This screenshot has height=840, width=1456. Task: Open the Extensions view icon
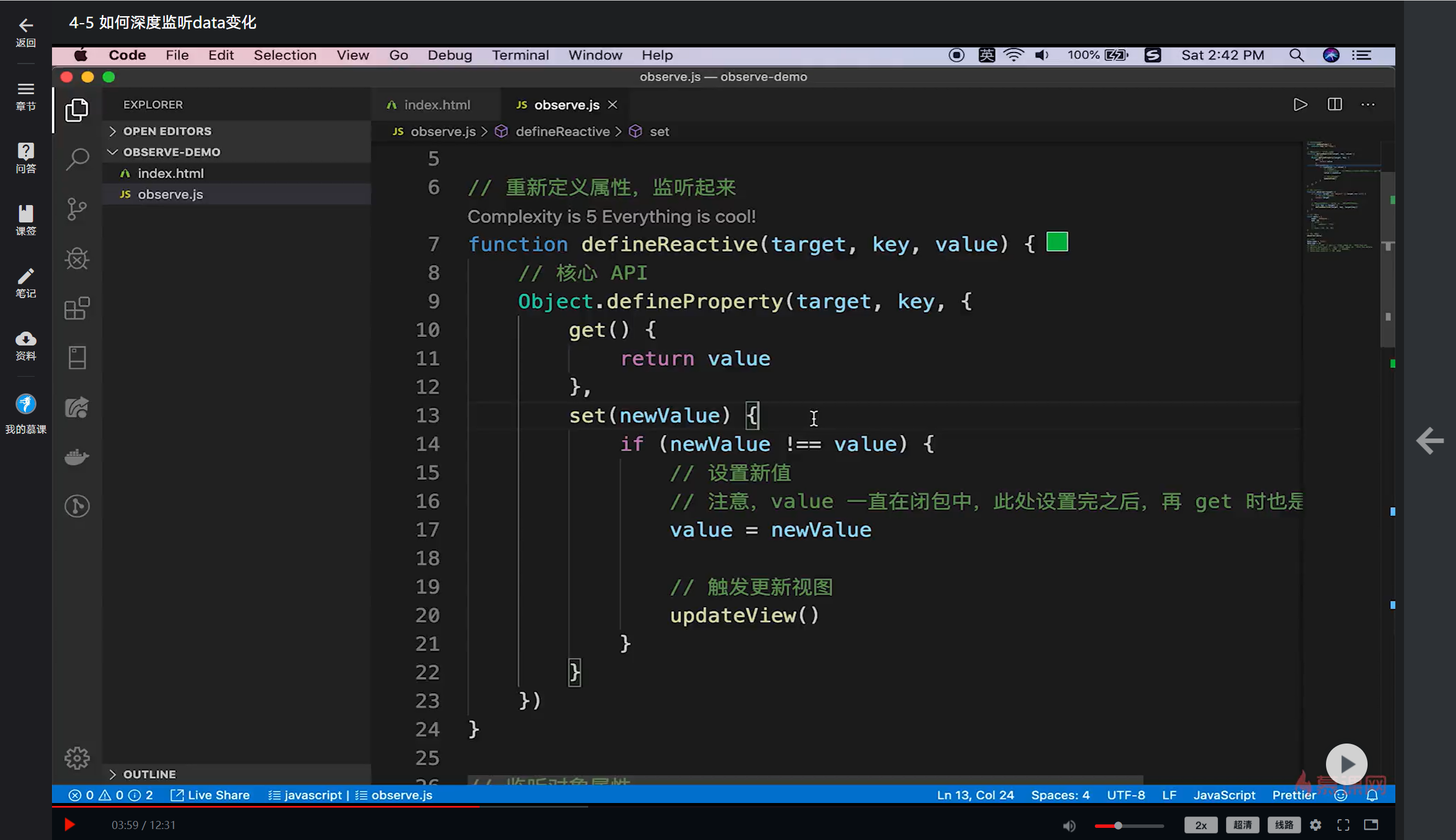pyautogui.click(x=77, y=309)
